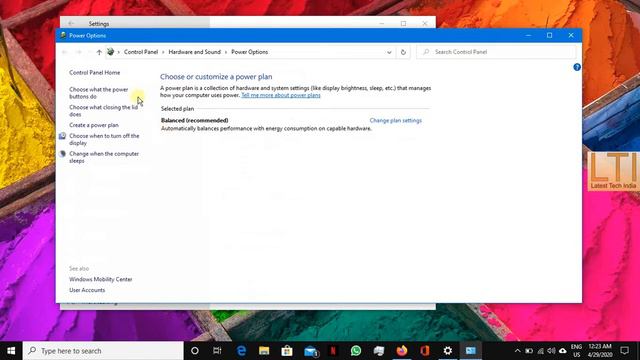The image size is (640, 360).
Task: Launch Microsoft Edge from the taskbar
Action: point(241,351)
